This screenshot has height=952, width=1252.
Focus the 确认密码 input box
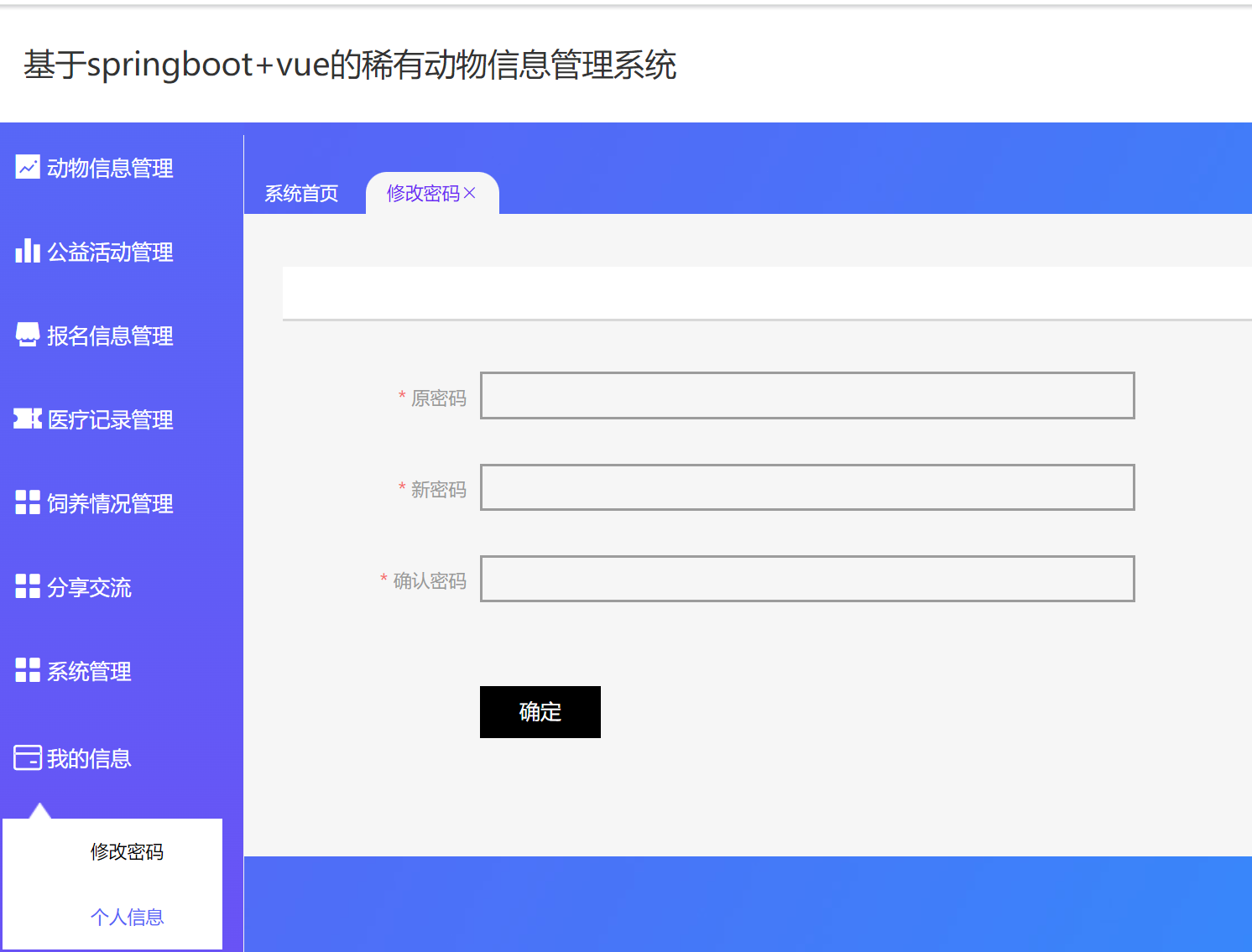(x=806, y=578)
